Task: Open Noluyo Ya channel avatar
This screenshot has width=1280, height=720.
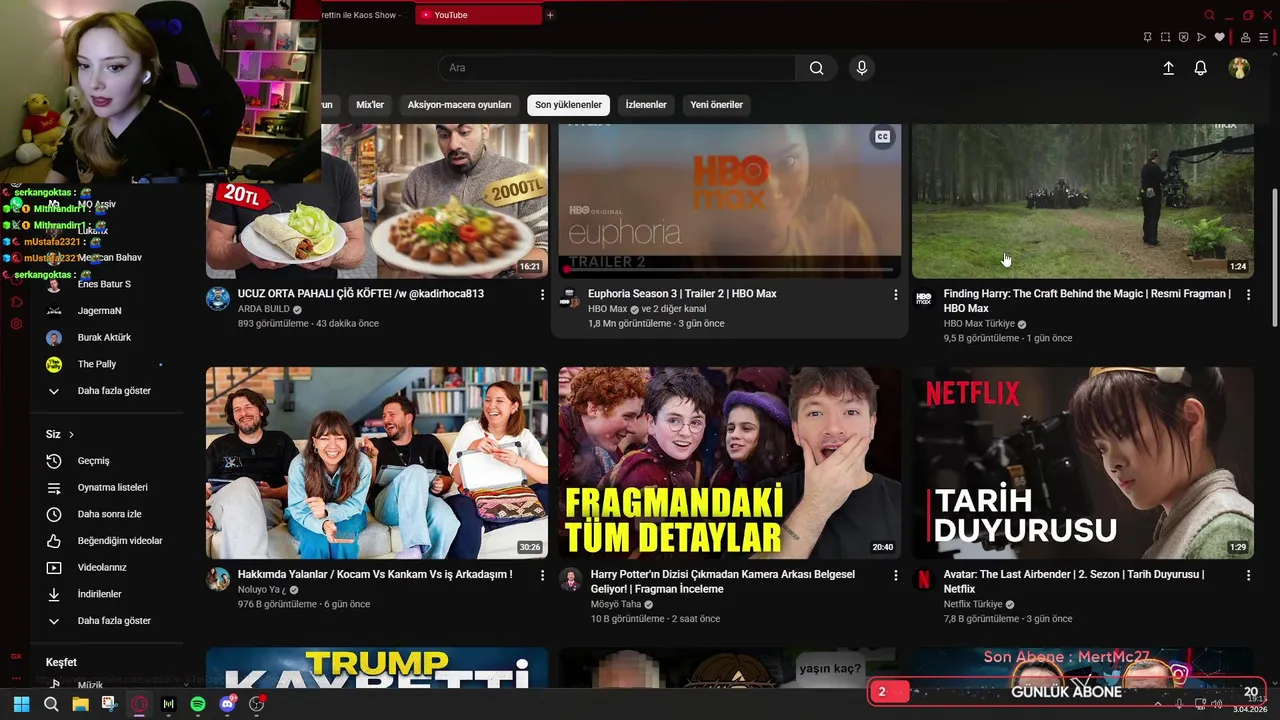Action: 218,580
